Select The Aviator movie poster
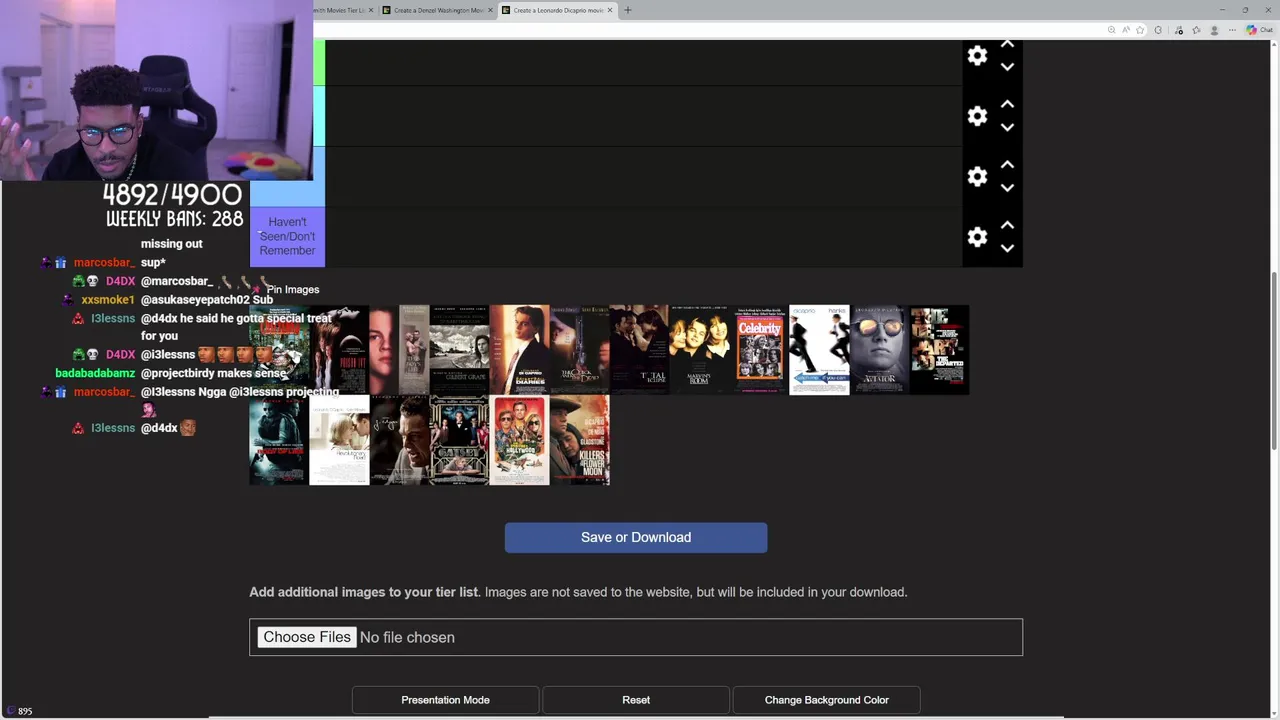Viewport: 1280px width, 720px height. coord(879,350)
